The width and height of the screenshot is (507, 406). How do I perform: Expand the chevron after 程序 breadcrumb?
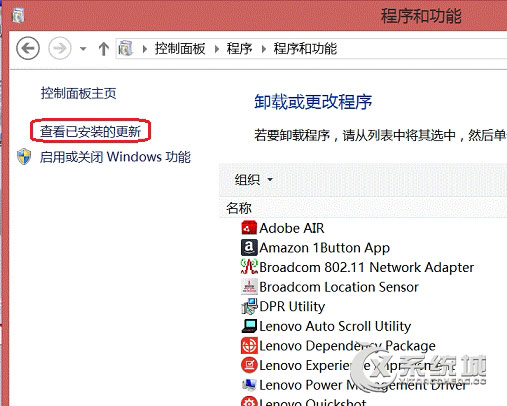click(x=264, y=49)
